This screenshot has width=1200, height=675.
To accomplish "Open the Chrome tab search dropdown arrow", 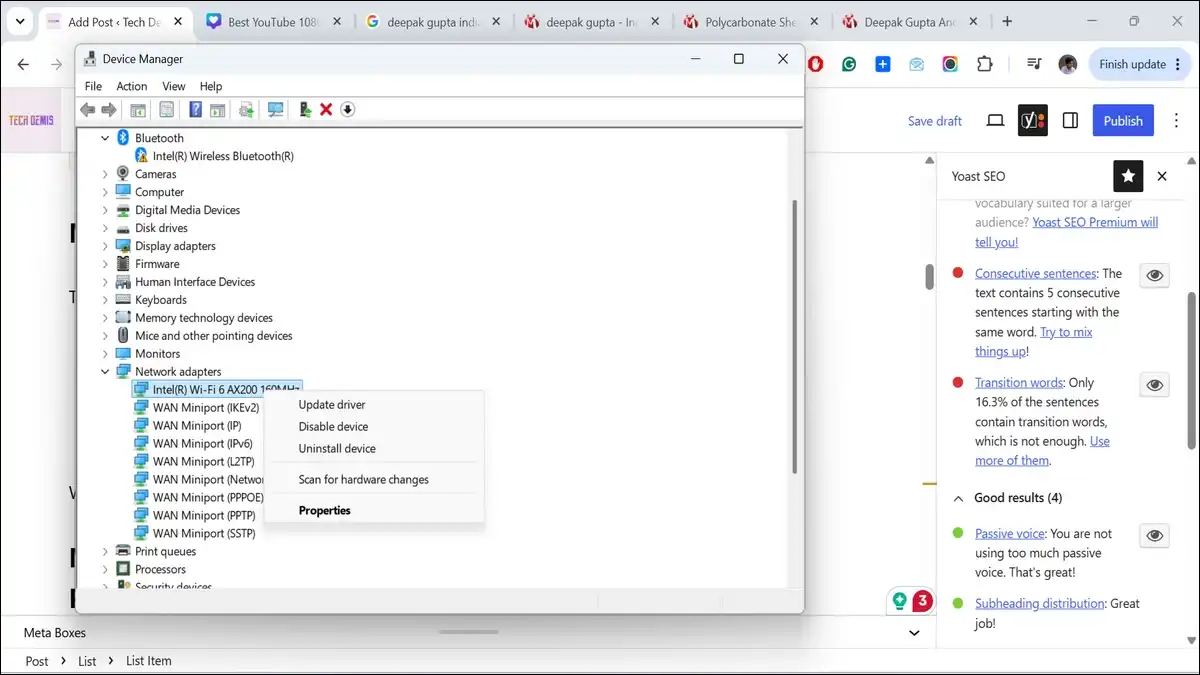I will 20,21.
